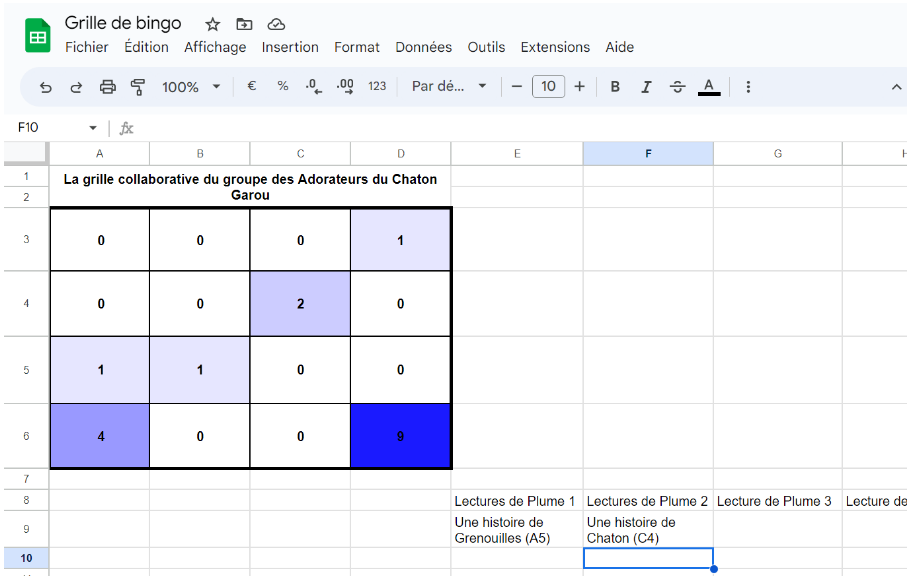
Task: Open the zoom 100% dropdown
Action: (x=191, y=87)
